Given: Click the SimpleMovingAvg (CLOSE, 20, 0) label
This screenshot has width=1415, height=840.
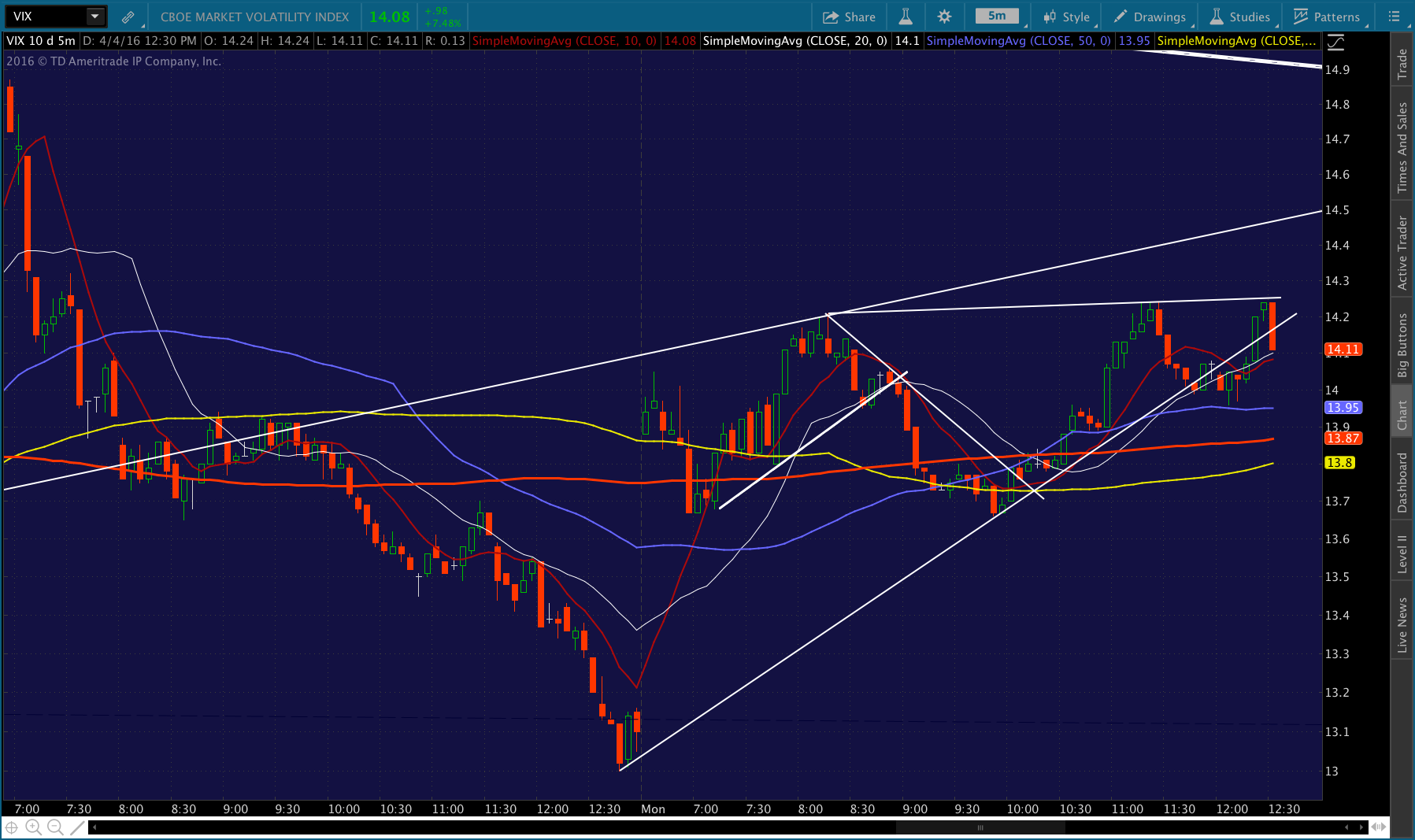Looking at the screenshot, I should tap(795, 41).
